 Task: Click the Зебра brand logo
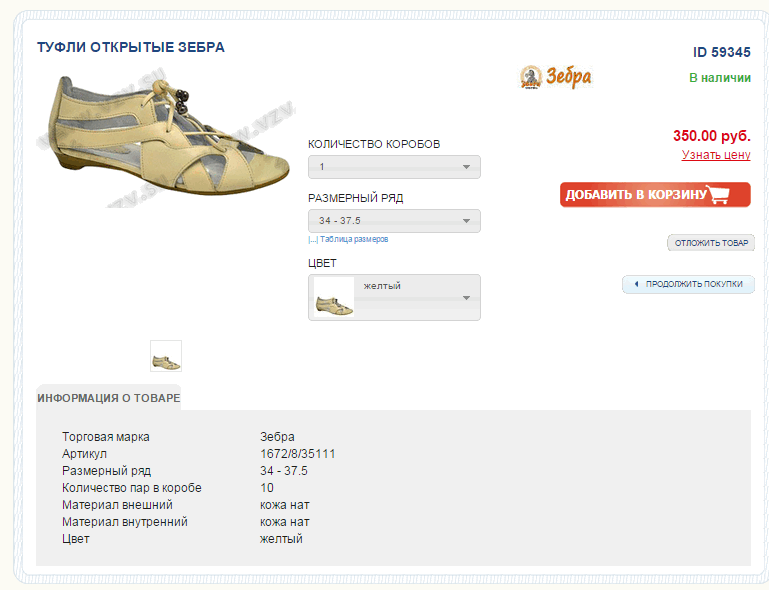tap(556, 77)
